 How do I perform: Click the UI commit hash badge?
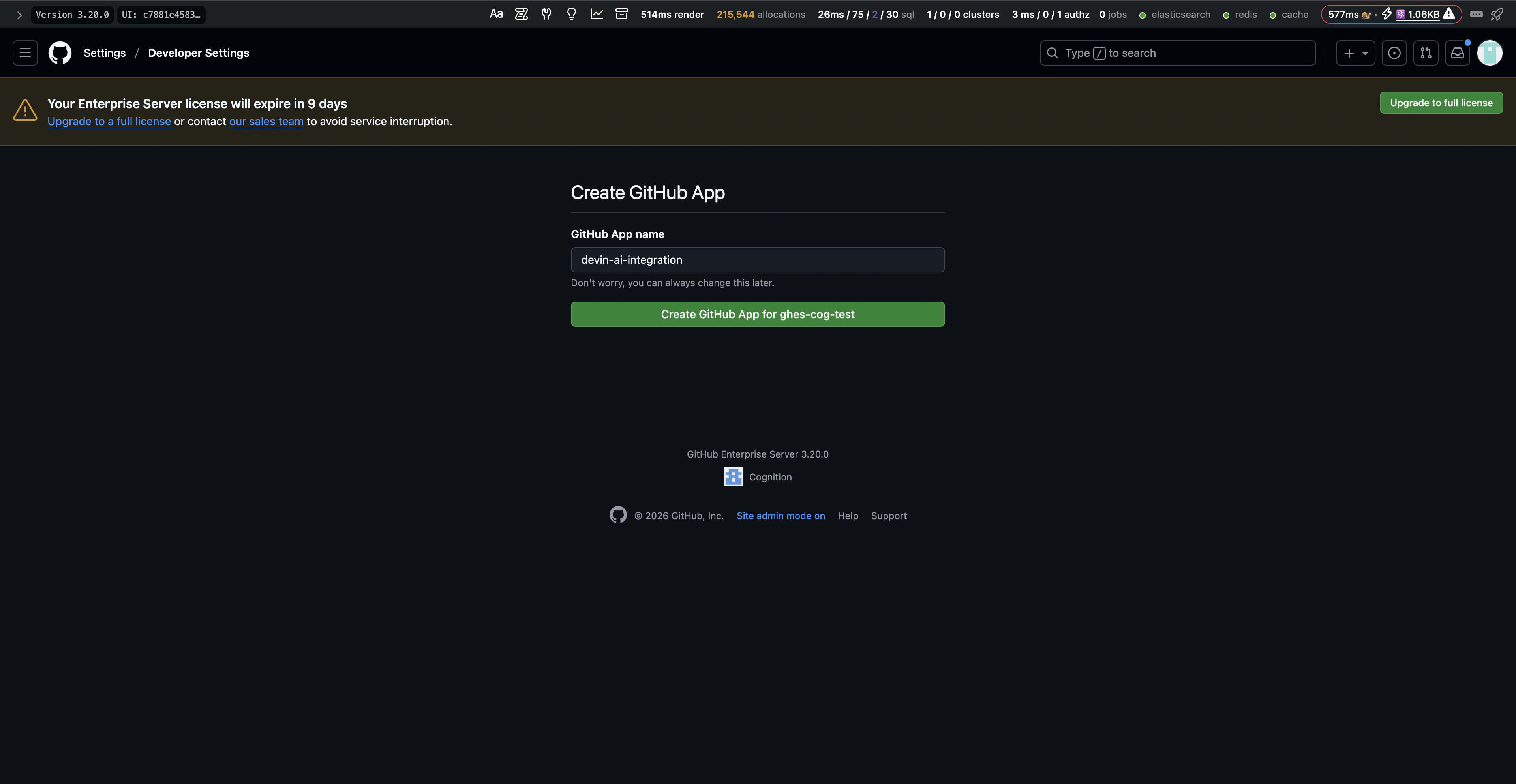tap(161, 15)
